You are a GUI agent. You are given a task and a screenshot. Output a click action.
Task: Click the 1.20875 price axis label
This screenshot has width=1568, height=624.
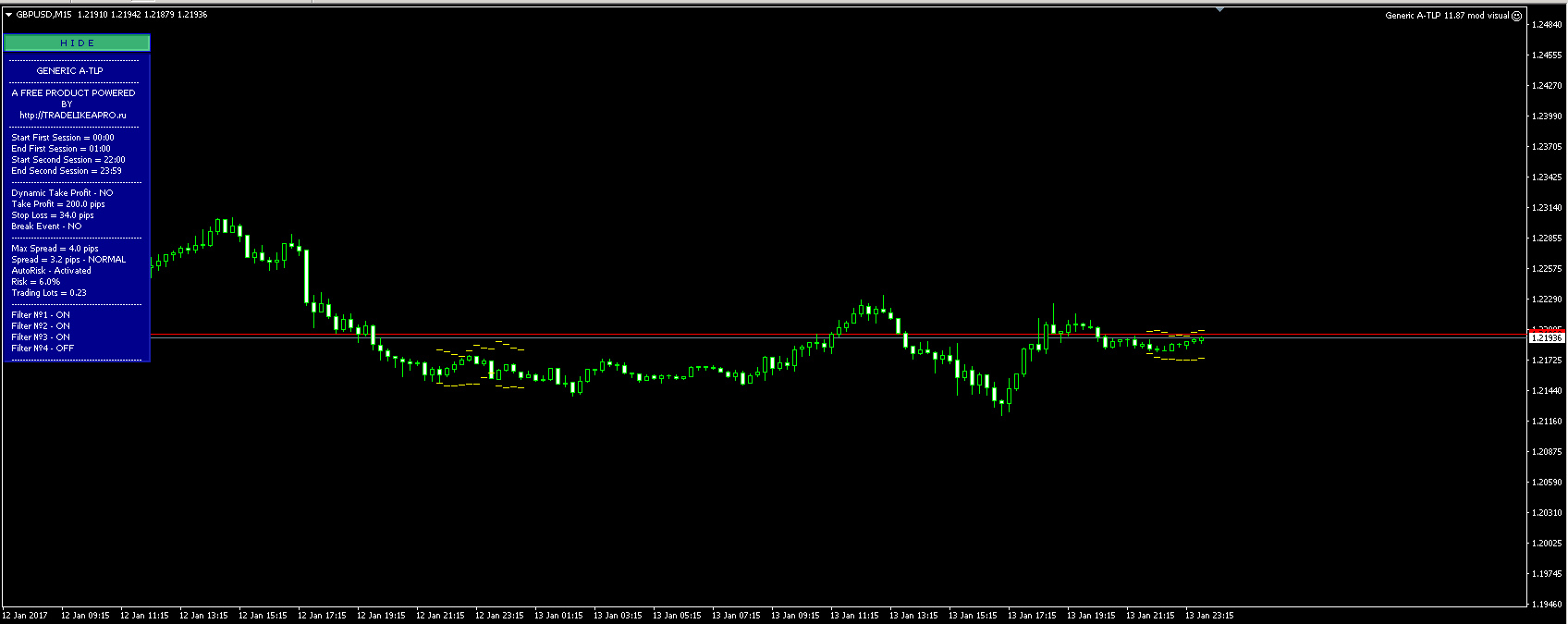[1547, 452]
